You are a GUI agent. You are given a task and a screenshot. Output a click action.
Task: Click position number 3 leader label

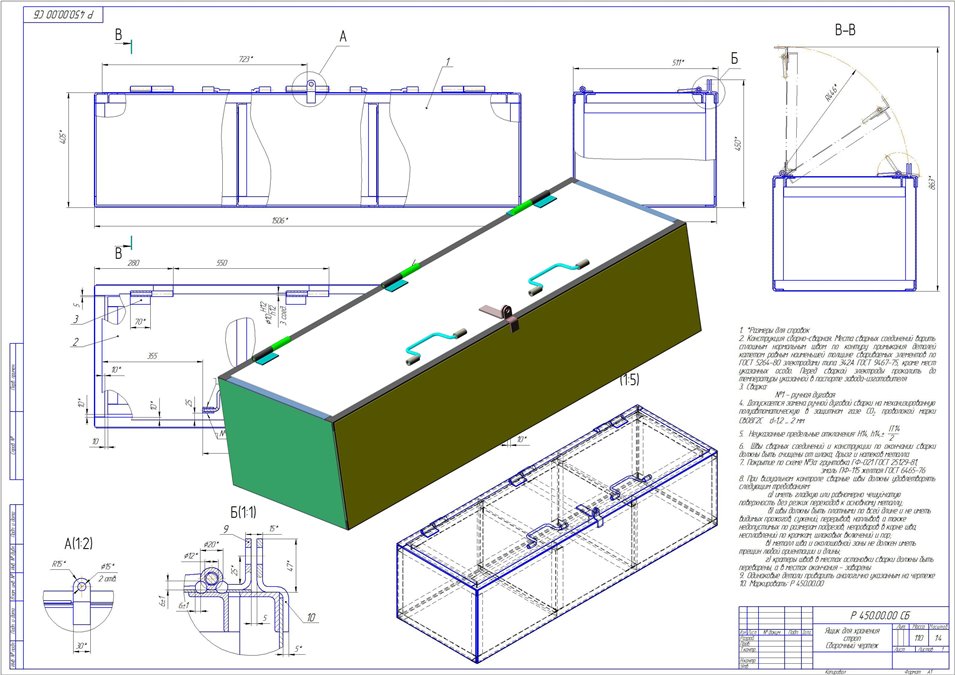[x=76, y=318]
